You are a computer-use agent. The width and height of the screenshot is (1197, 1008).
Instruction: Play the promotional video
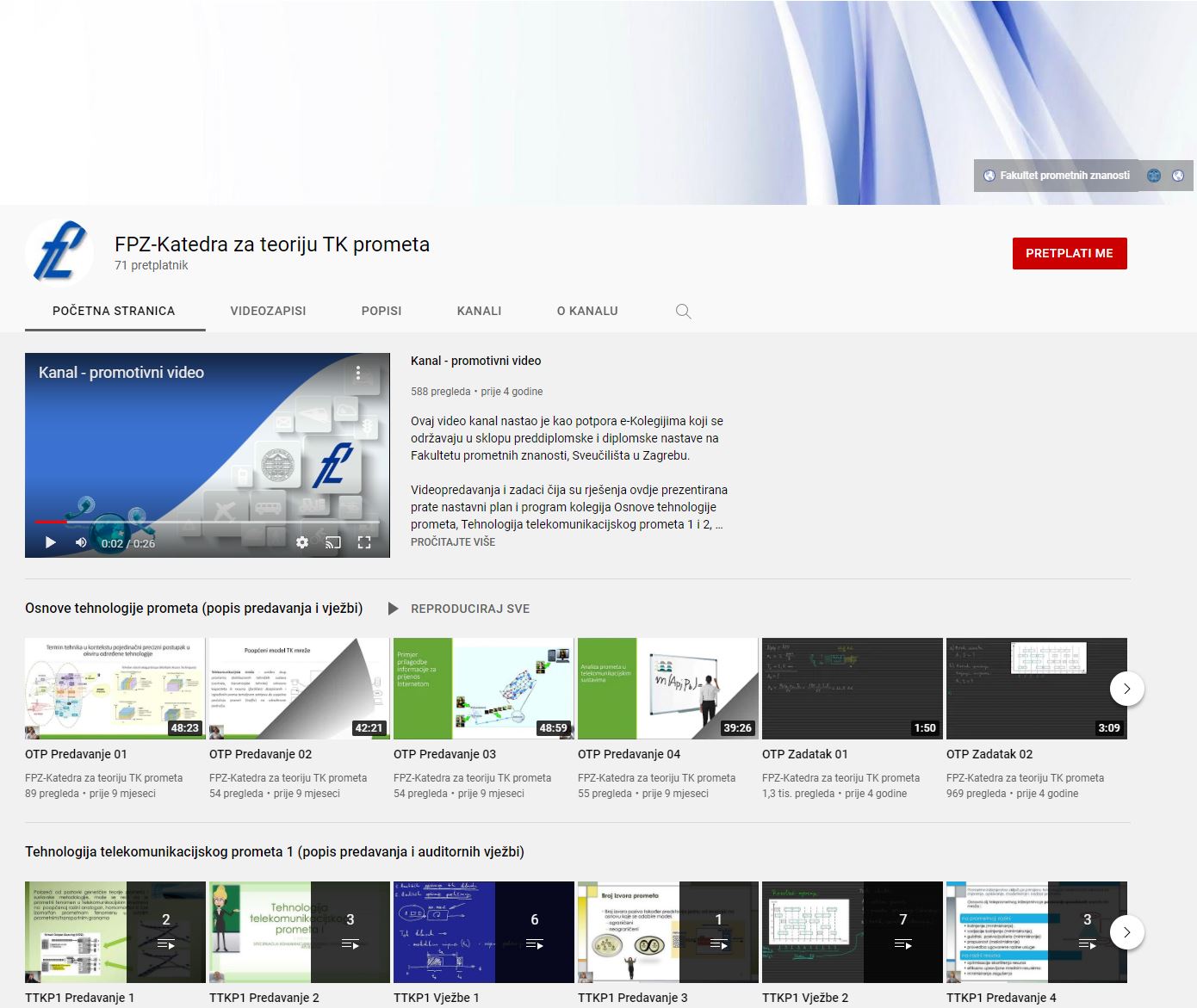50,542
